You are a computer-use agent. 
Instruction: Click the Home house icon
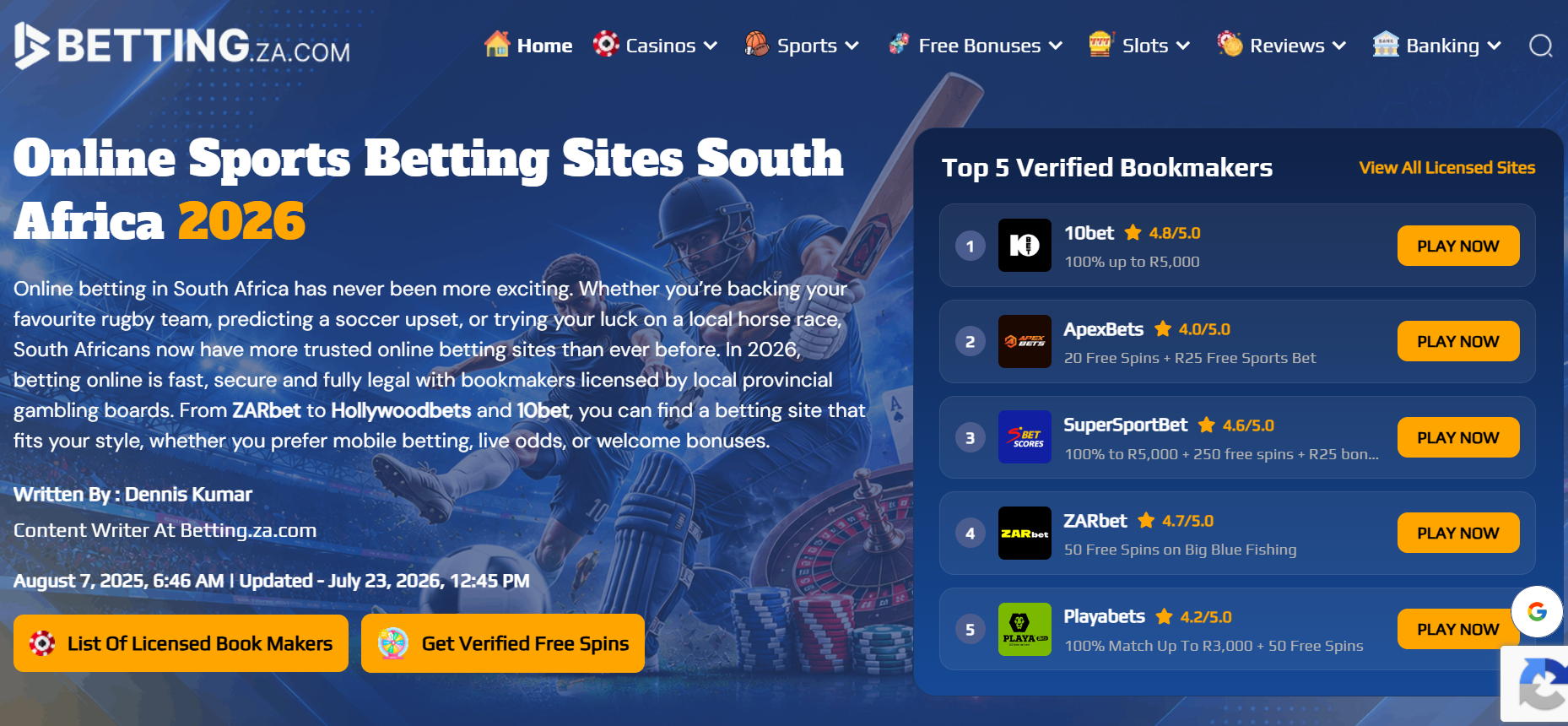click(x=497, y=44)
